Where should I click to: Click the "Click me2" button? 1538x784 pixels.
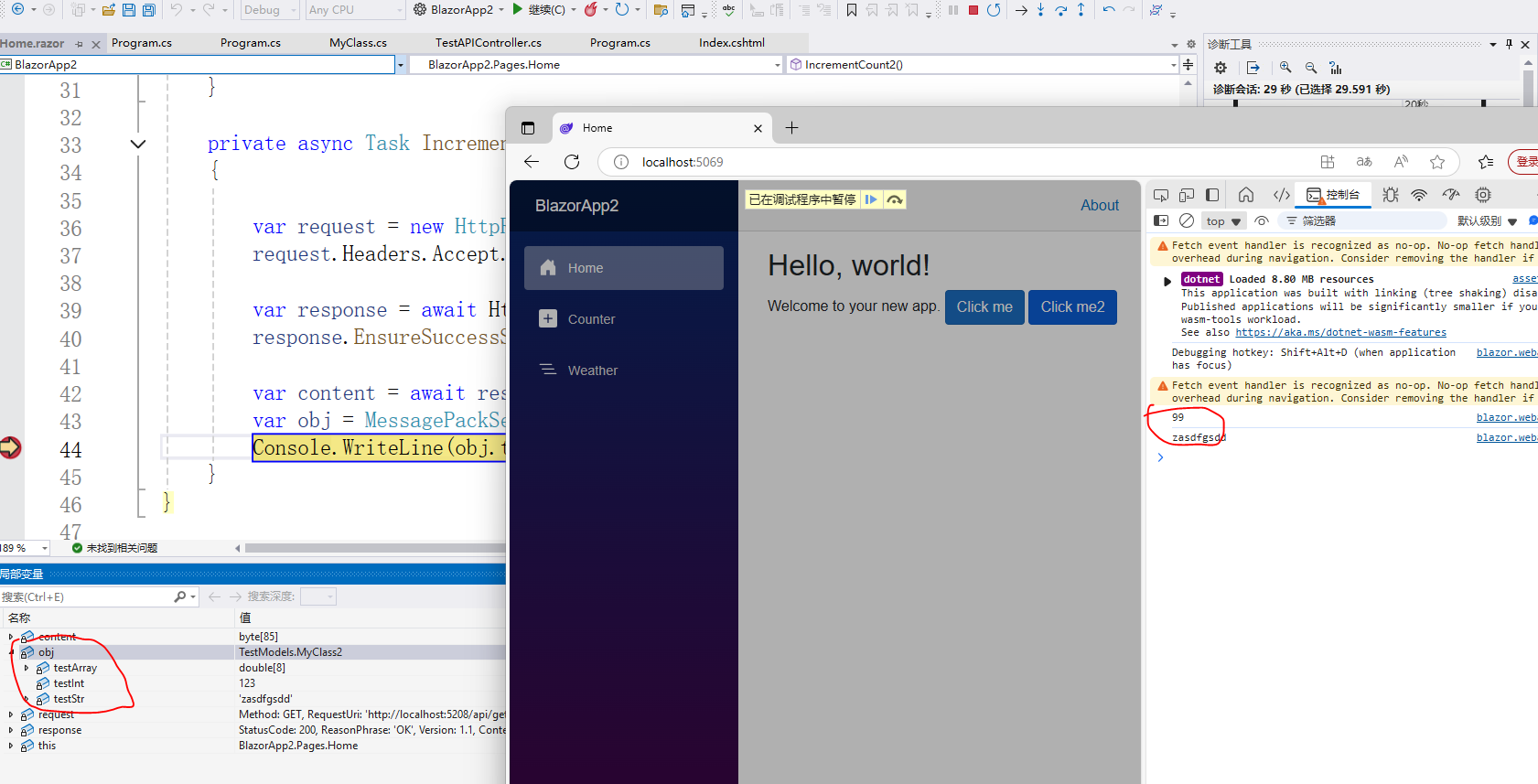(1072, 307)
